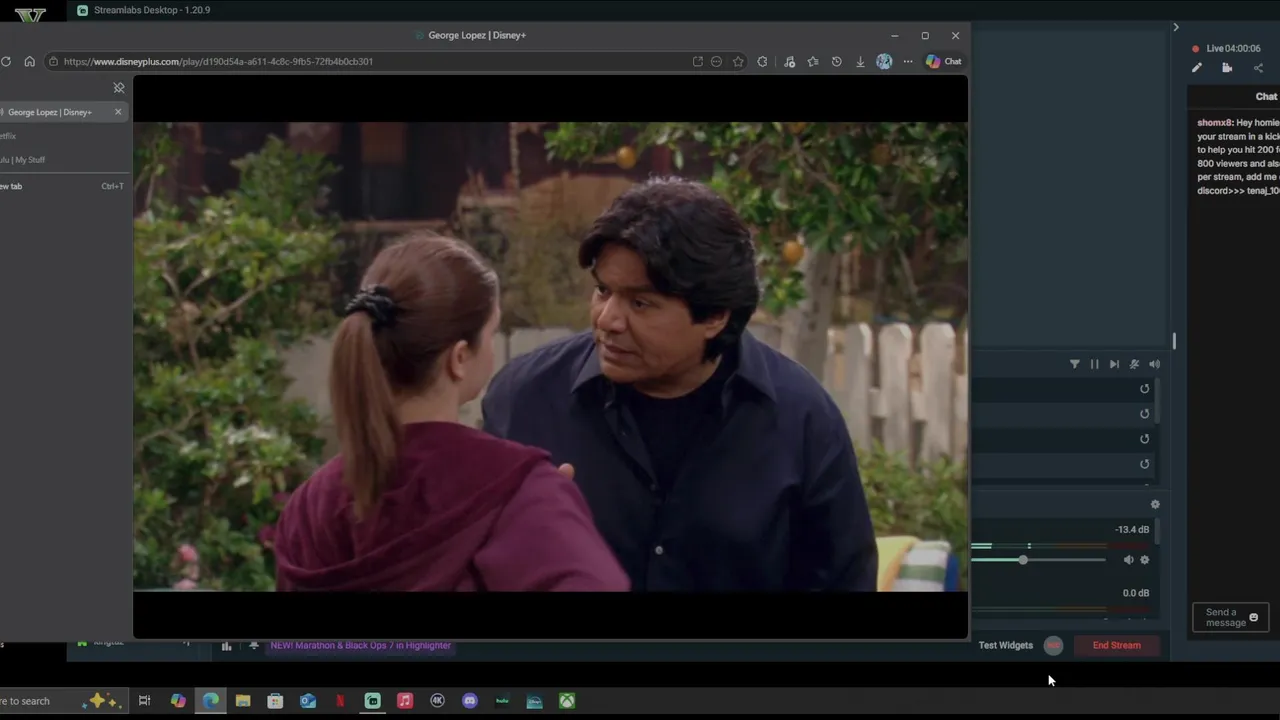Image resolution: width=1280 pixels, height=720 pixels.
Task: Open Streamlabs filter funnel icon in feed panel
Action: [1075, 364]
